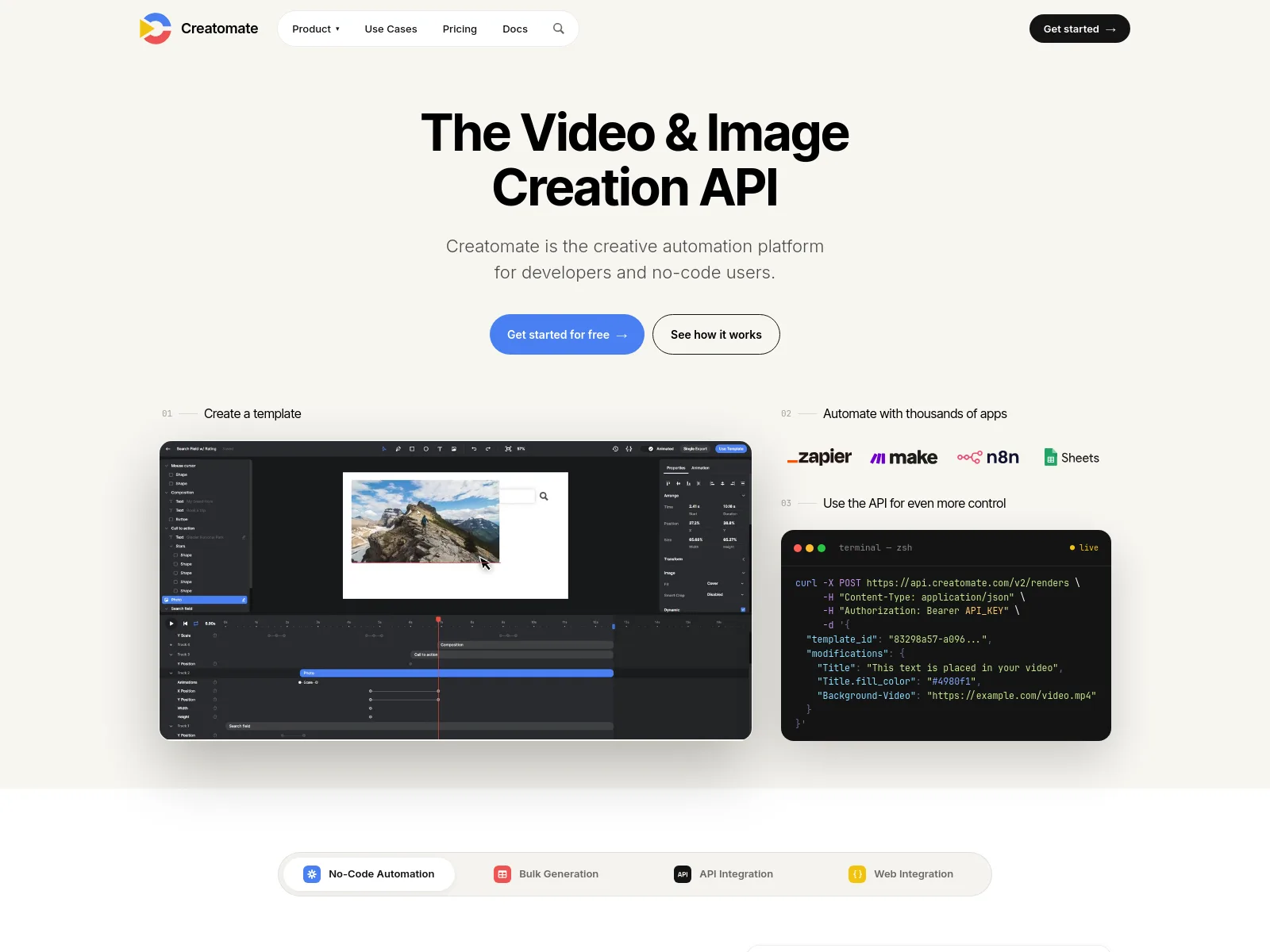Toggle the Dynamic checkbox
The width and height of the screenshot is (1270, 952).
pyautogui.click(x=743, y=609)
